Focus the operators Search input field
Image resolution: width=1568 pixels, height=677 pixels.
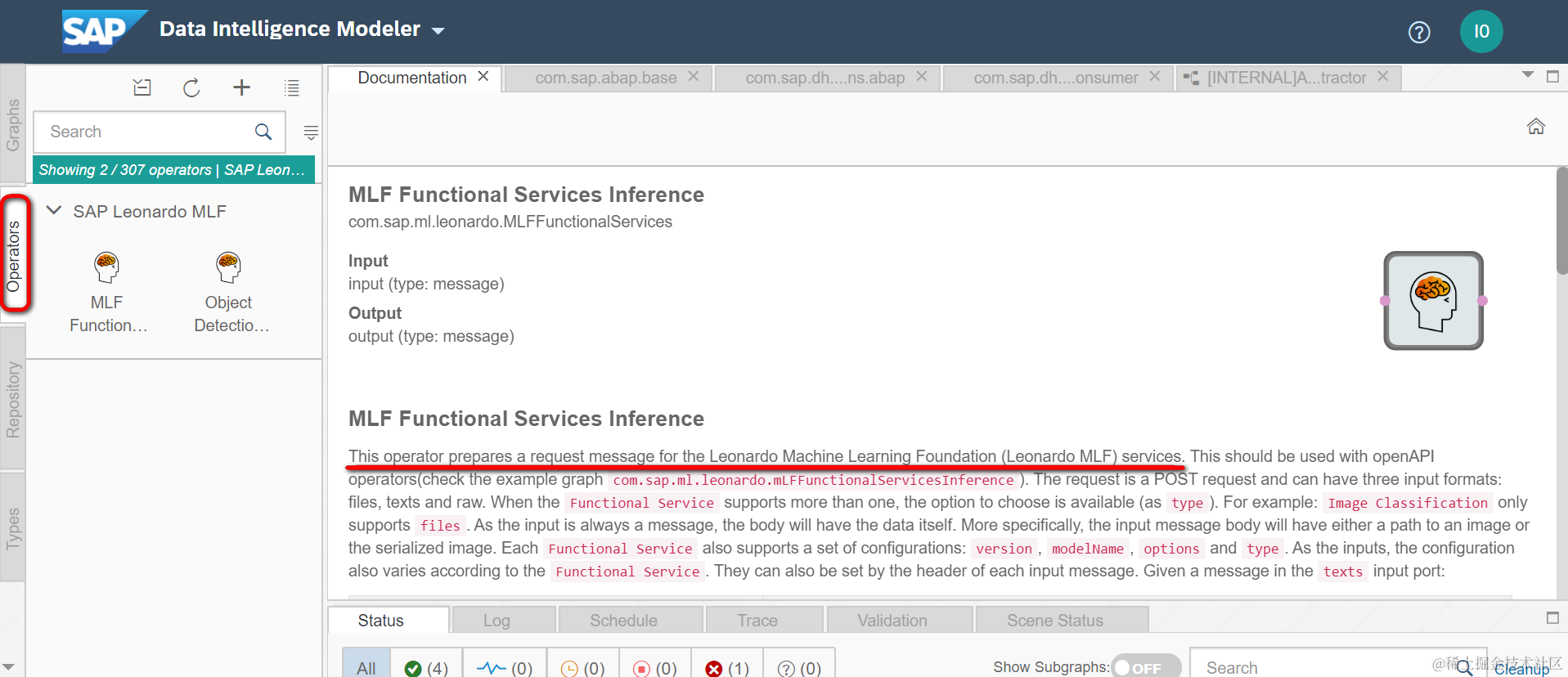coord(159,132)
